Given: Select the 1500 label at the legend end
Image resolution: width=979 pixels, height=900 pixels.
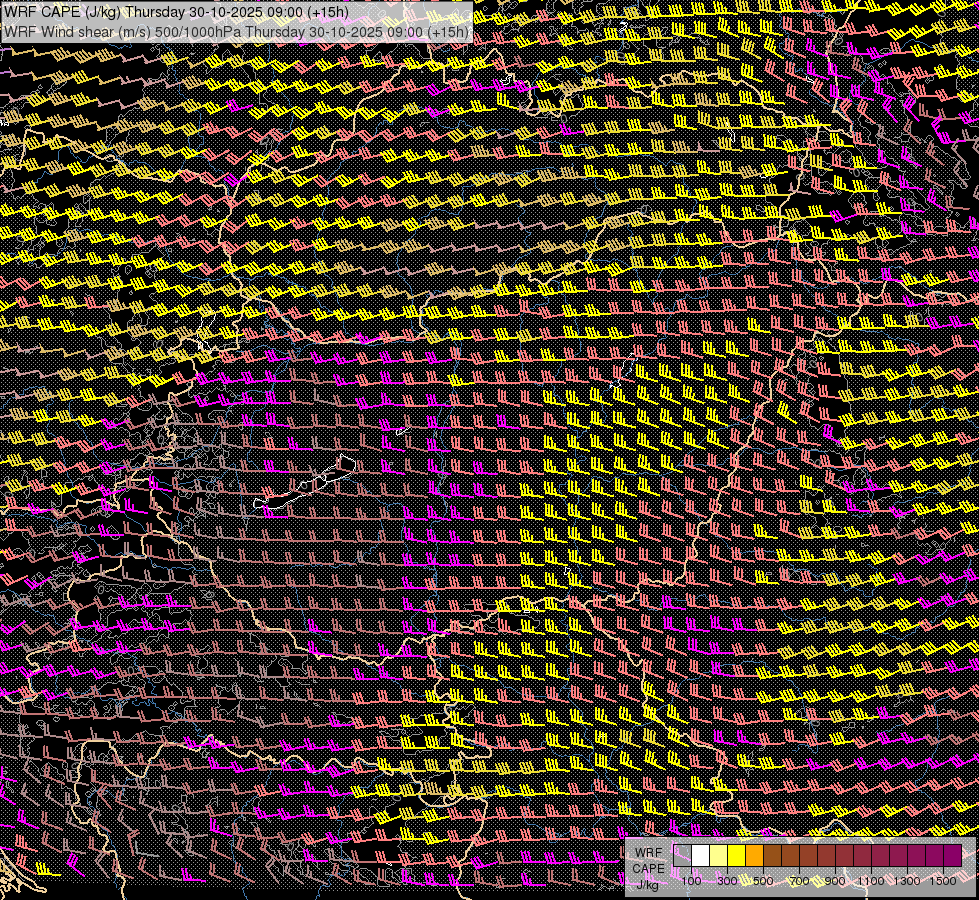Looking at the screenshot, I should pos(943,881).
